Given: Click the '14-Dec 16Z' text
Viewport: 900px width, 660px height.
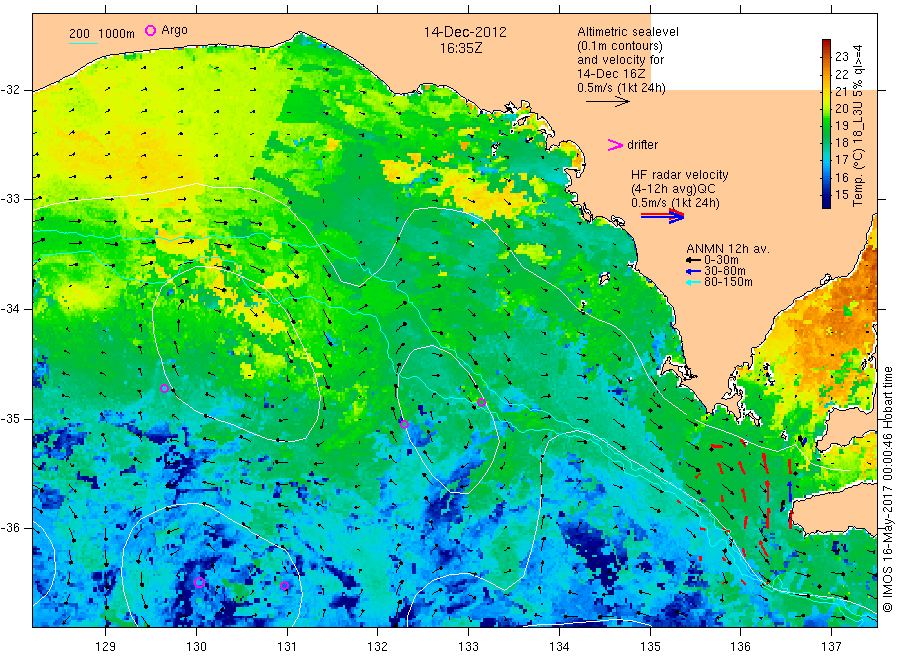Looking at the screenshot, I should [x=611, y=74].
